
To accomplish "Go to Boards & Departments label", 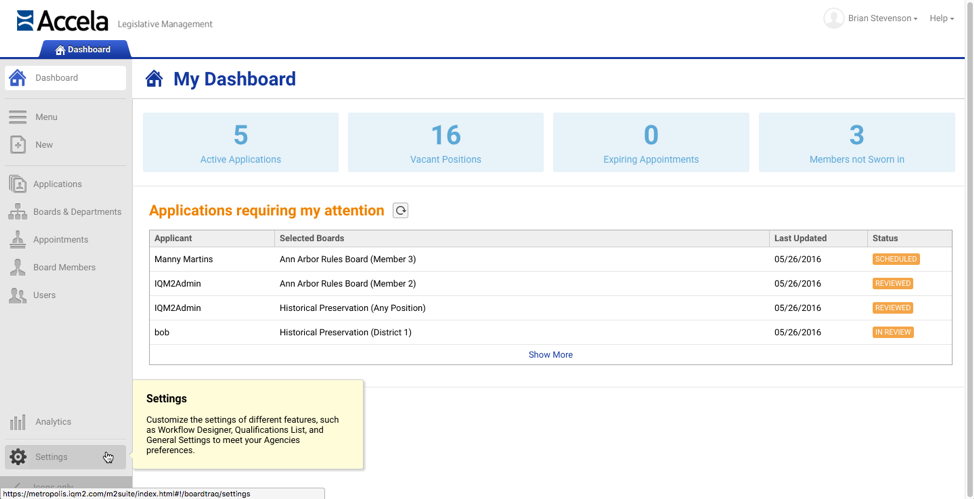I will 77,212.
